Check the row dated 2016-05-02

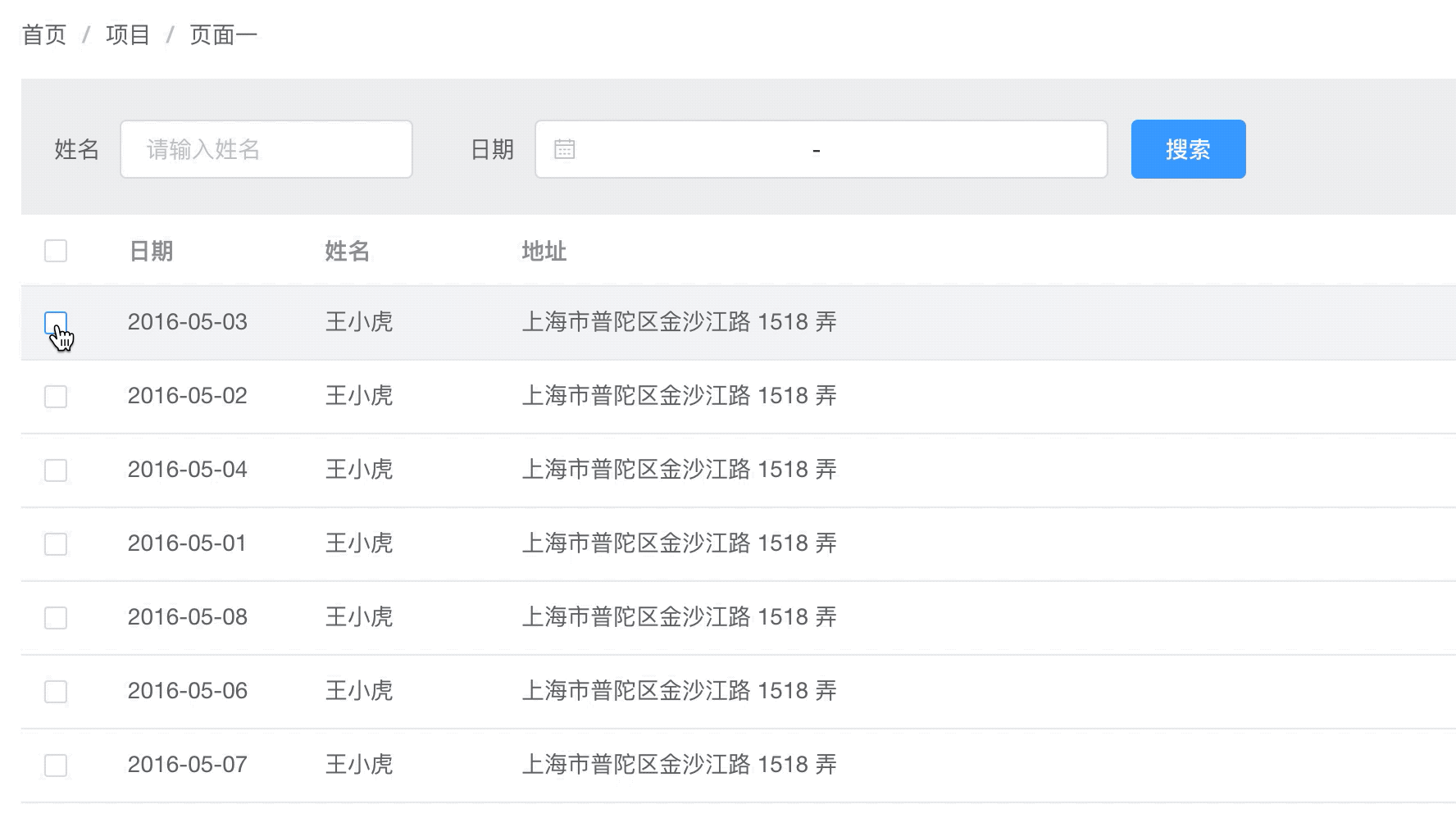tap(56, 397)
